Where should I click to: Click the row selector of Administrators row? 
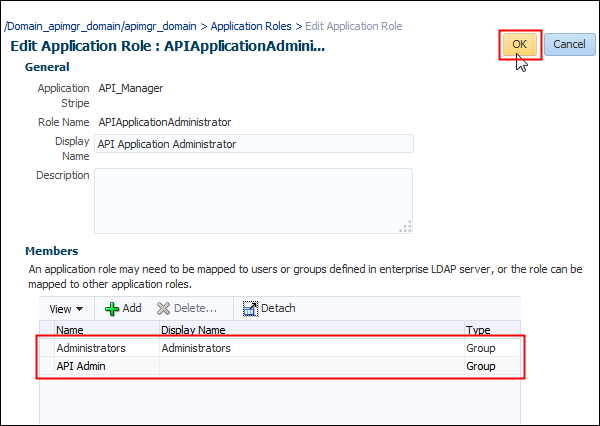pos(47,348)
